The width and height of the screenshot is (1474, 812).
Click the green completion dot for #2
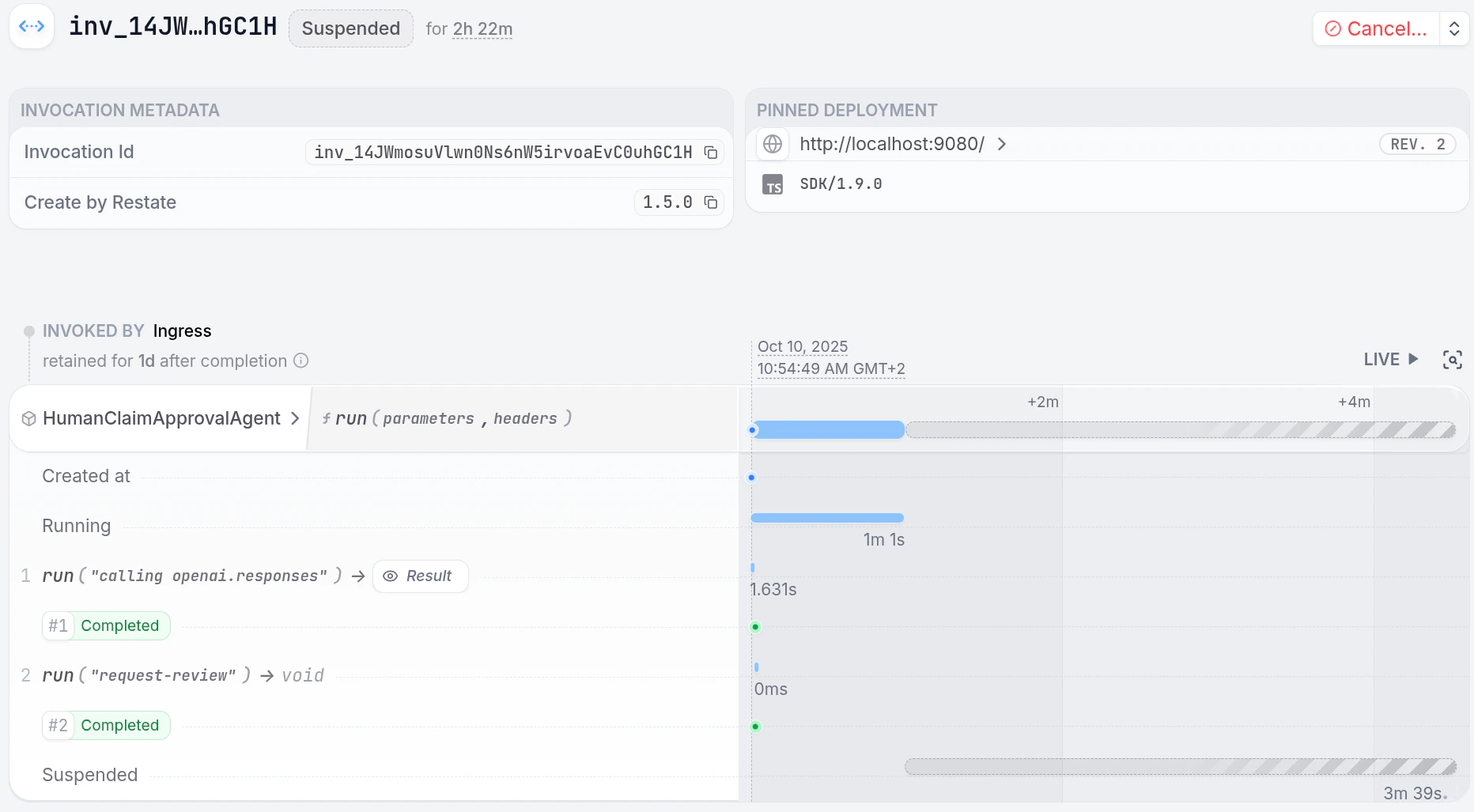tap(755, 727)
